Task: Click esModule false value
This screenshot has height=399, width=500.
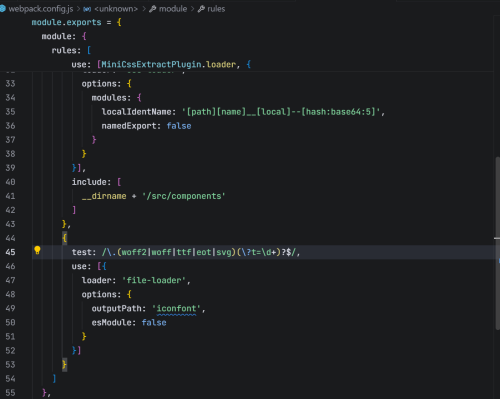Action: pyautogui.click(x=154, y=323)
